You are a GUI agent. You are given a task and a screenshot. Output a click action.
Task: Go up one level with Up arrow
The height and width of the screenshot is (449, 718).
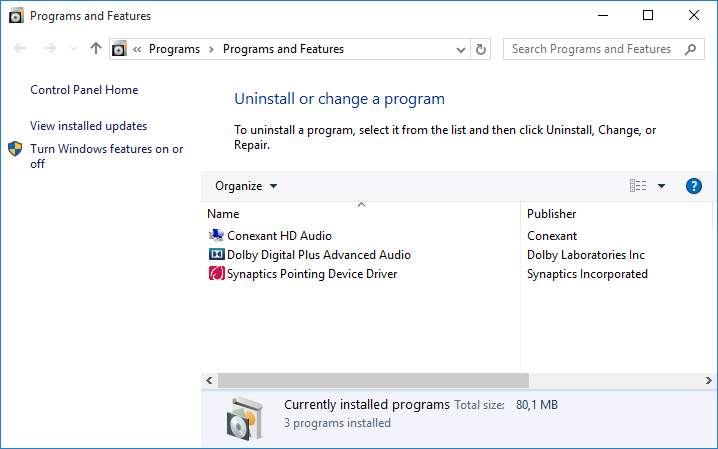click(x=95, y=48)
